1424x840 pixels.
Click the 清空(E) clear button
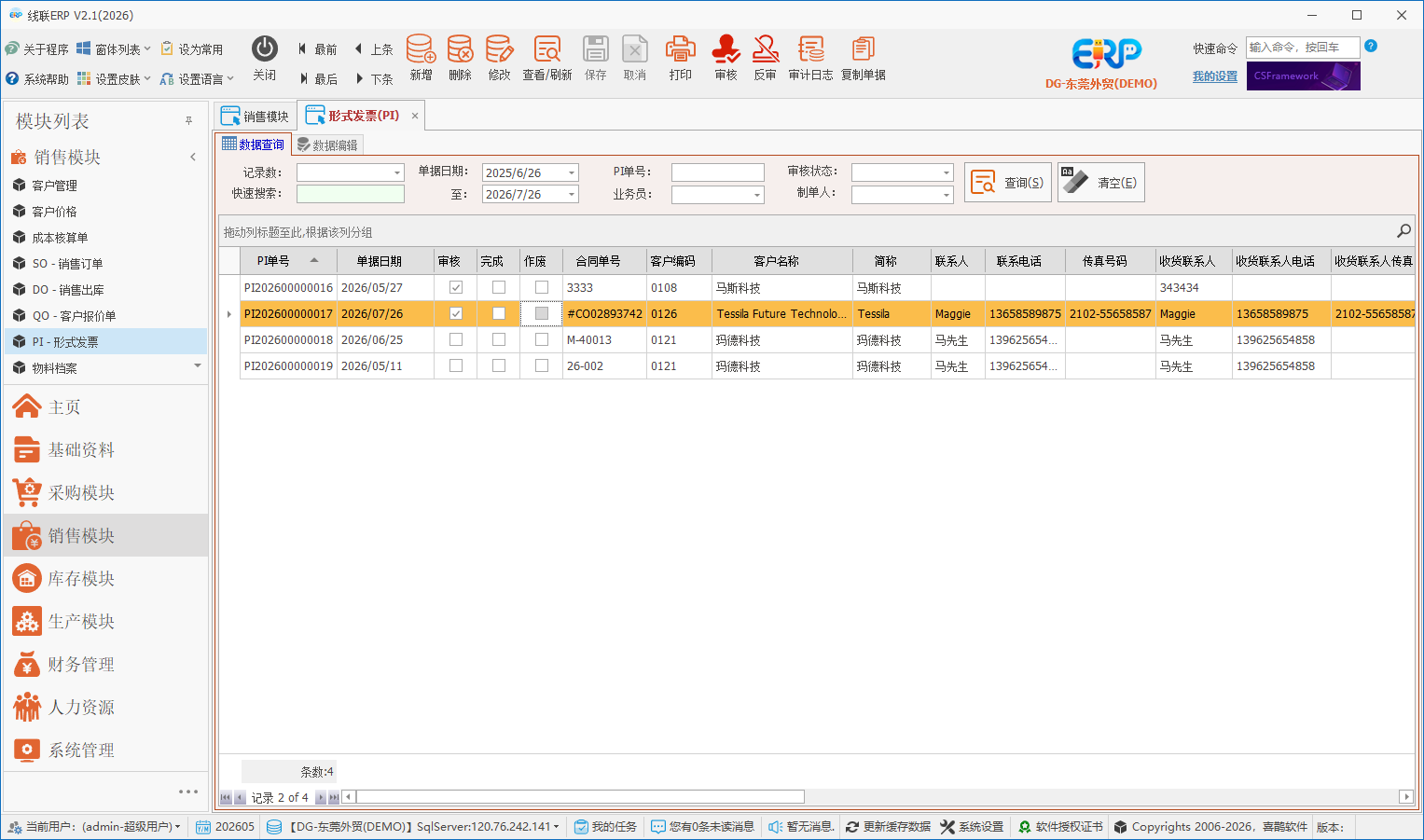1101,183
